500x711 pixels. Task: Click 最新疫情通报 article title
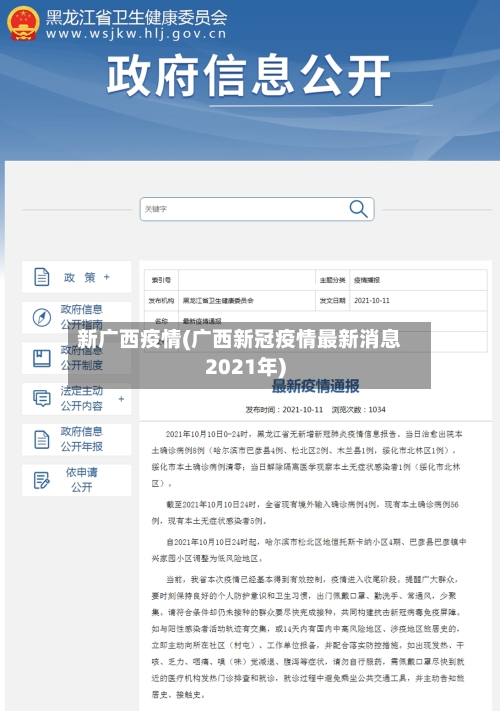point(316,386)
